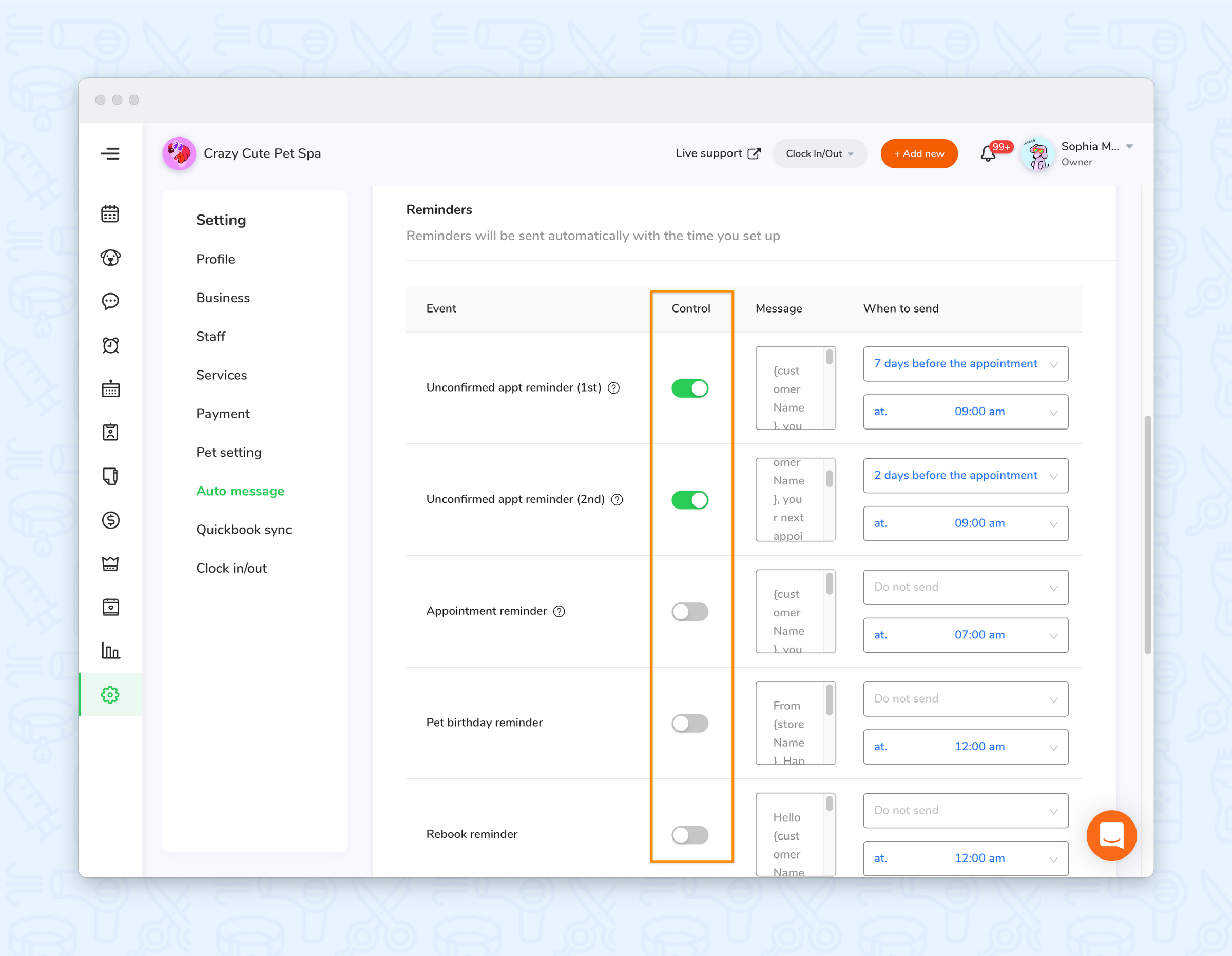Open the dollar sign payments icon
The image size is (1232, 956).
click(110, 520)
